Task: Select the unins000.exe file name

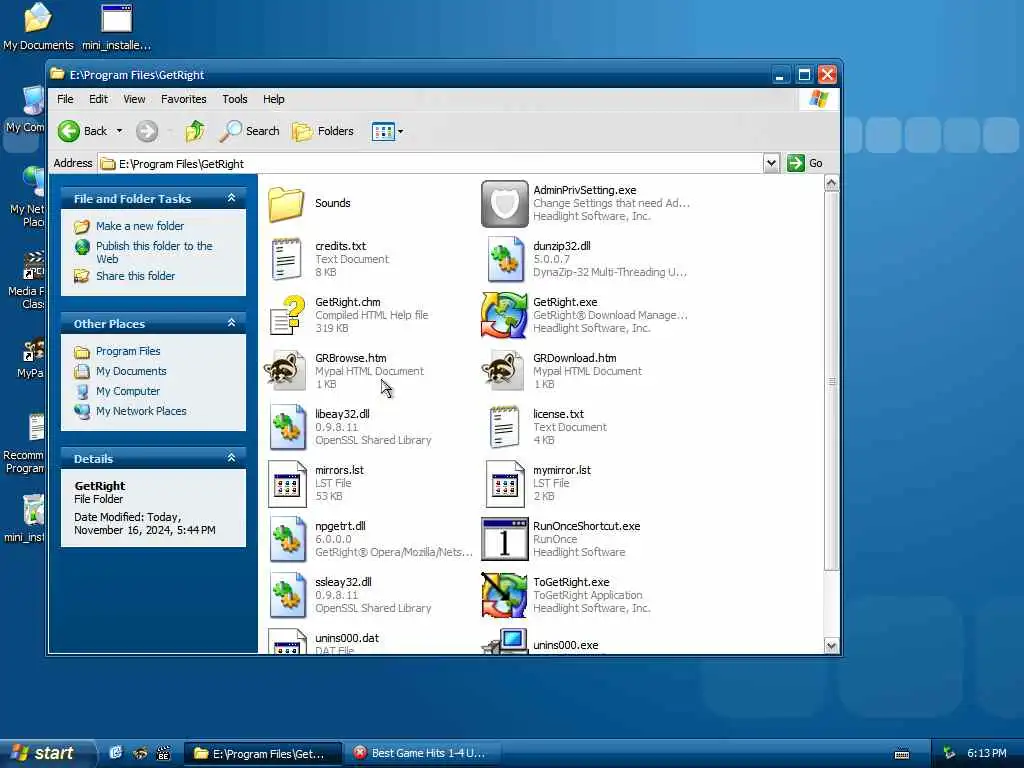Action: tap(566, 645)
